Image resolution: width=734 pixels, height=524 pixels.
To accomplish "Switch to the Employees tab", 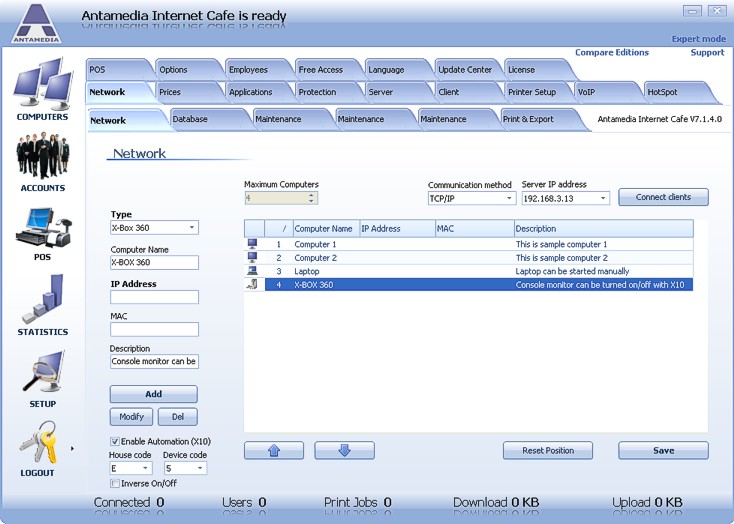I will [257, 70].
